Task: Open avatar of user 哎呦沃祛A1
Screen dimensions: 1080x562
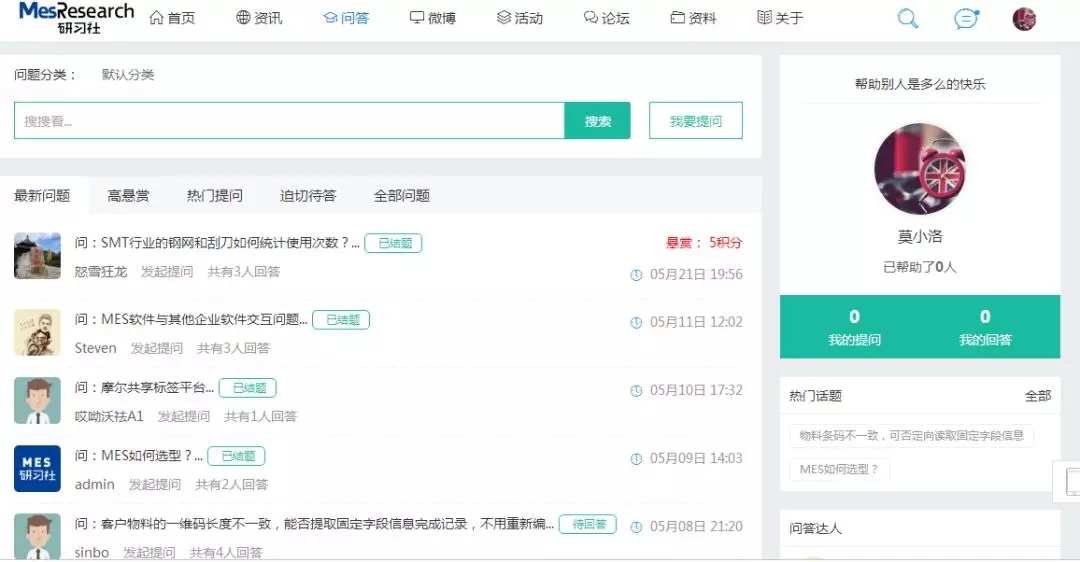Action: [x=37, y=400]
